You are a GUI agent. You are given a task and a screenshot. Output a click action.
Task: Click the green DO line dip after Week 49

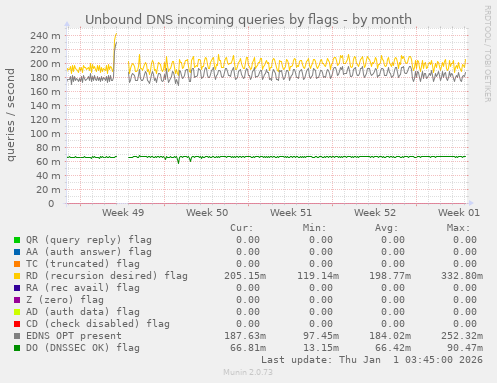(x=178, y=161)
